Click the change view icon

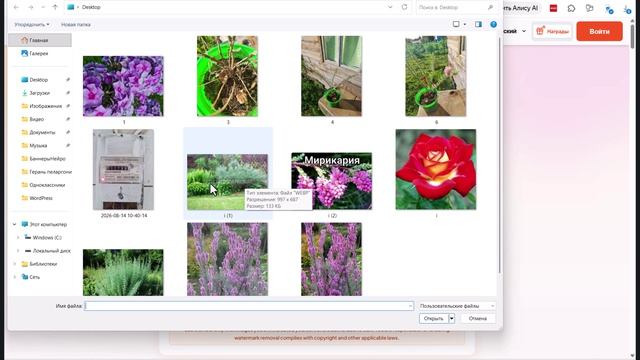click(456, 24)
